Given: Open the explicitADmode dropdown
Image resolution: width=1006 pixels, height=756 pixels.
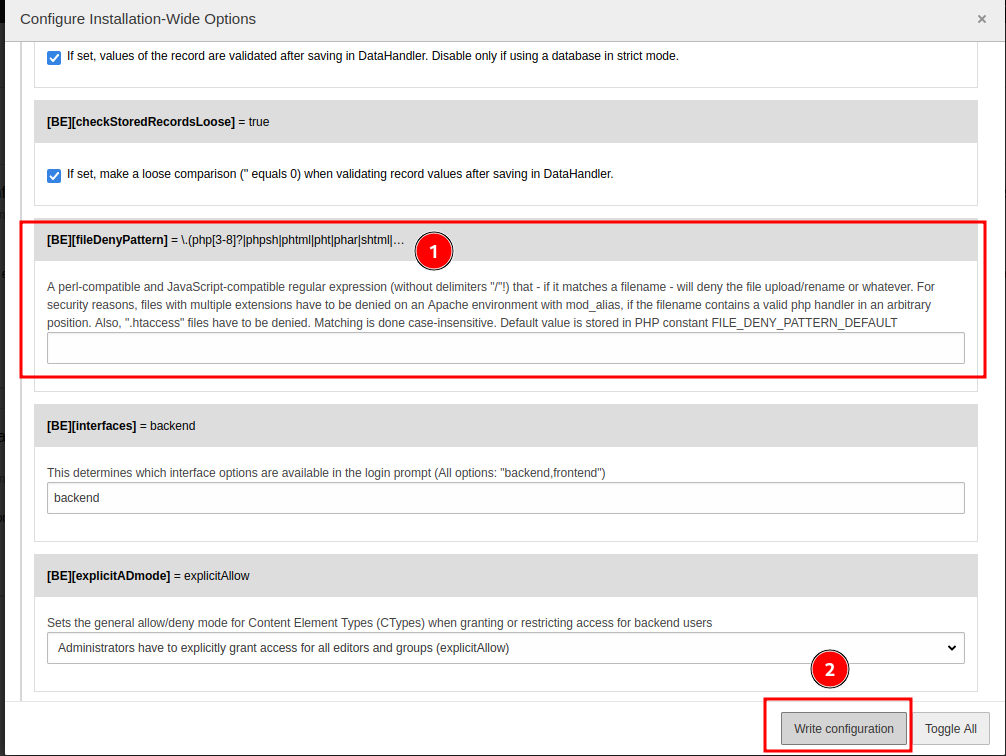Looking at the screenshot, I should pyautogui.click(x=506, y=648).
